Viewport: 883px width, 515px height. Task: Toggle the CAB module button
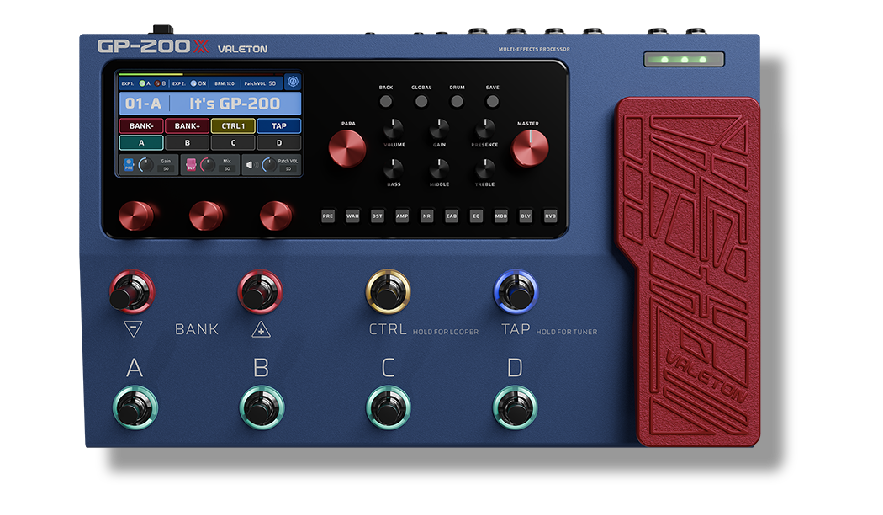click(452, 216)
